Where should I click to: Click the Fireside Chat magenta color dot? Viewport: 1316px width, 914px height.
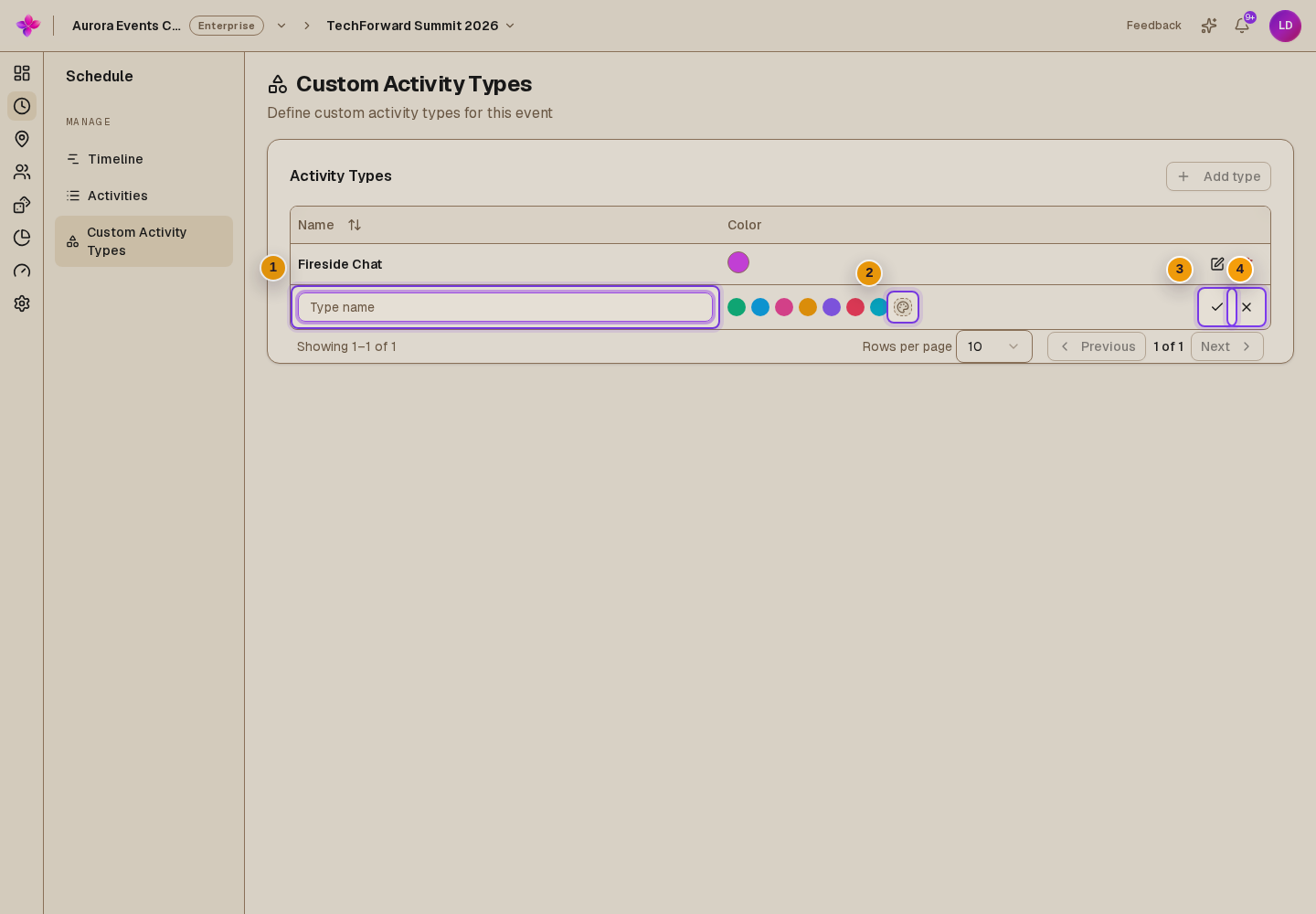738,262
